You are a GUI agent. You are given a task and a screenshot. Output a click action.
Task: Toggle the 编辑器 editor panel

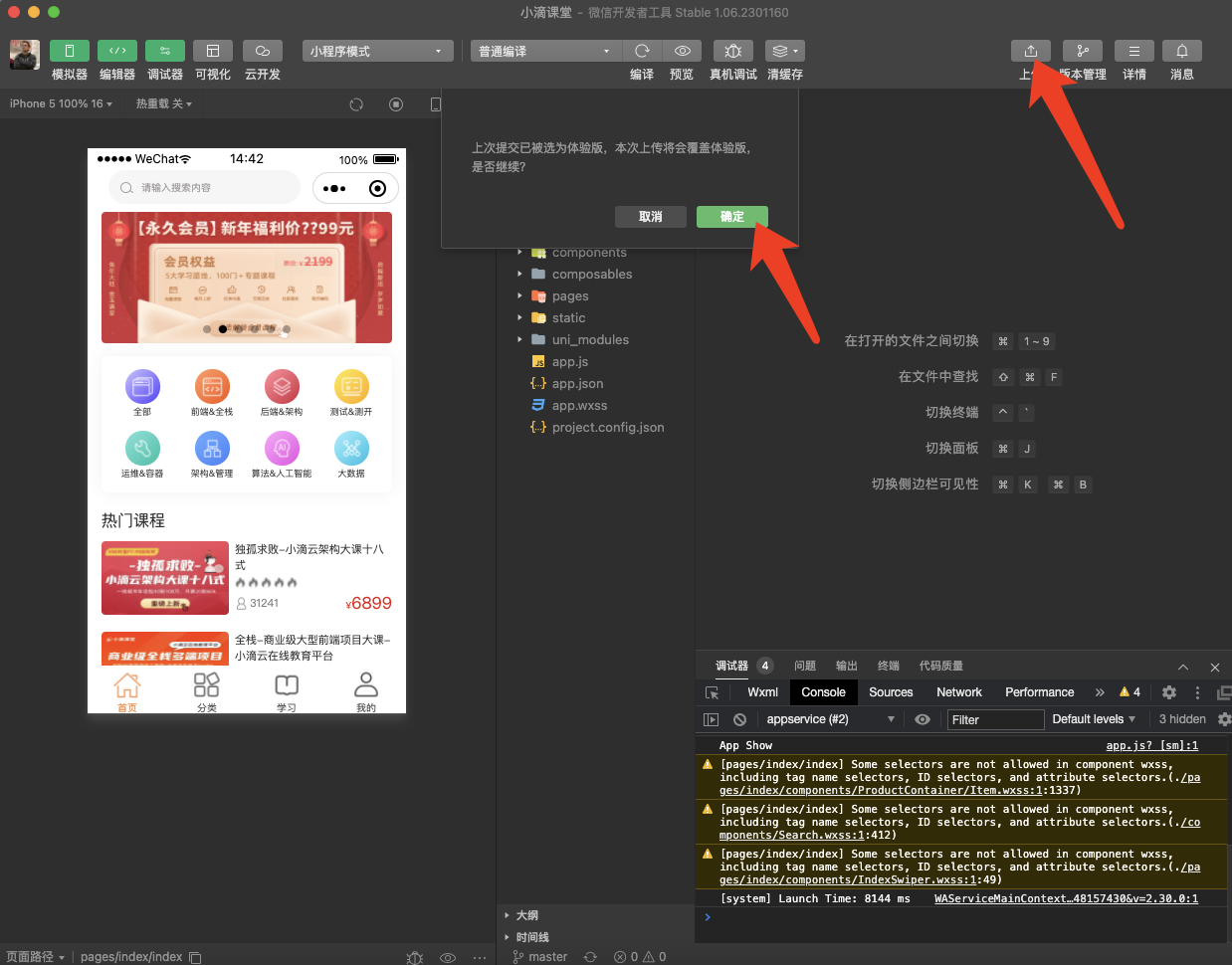pyautogui.click(x=117, y=51)
